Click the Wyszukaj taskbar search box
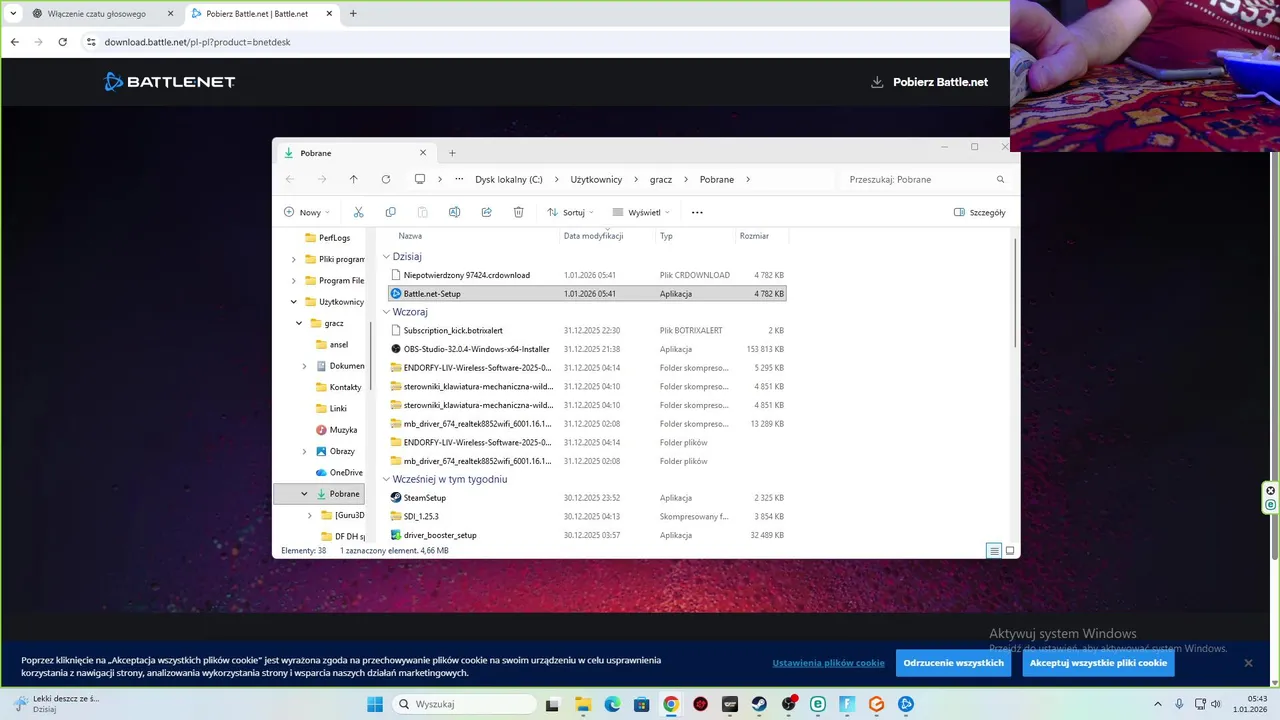 (x=464, y=704)
